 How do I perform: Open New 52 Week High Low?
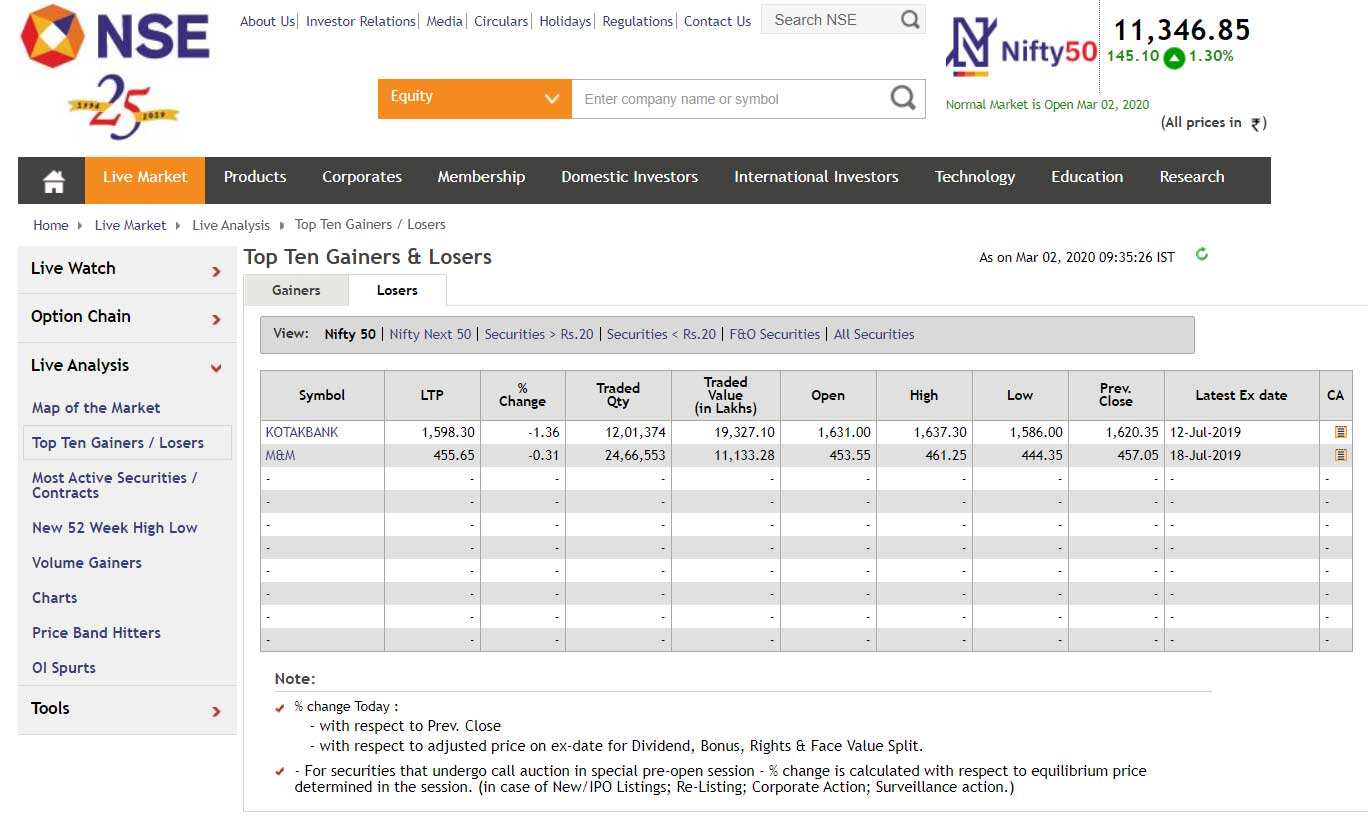pyautogui.click(x=115, y=528)
